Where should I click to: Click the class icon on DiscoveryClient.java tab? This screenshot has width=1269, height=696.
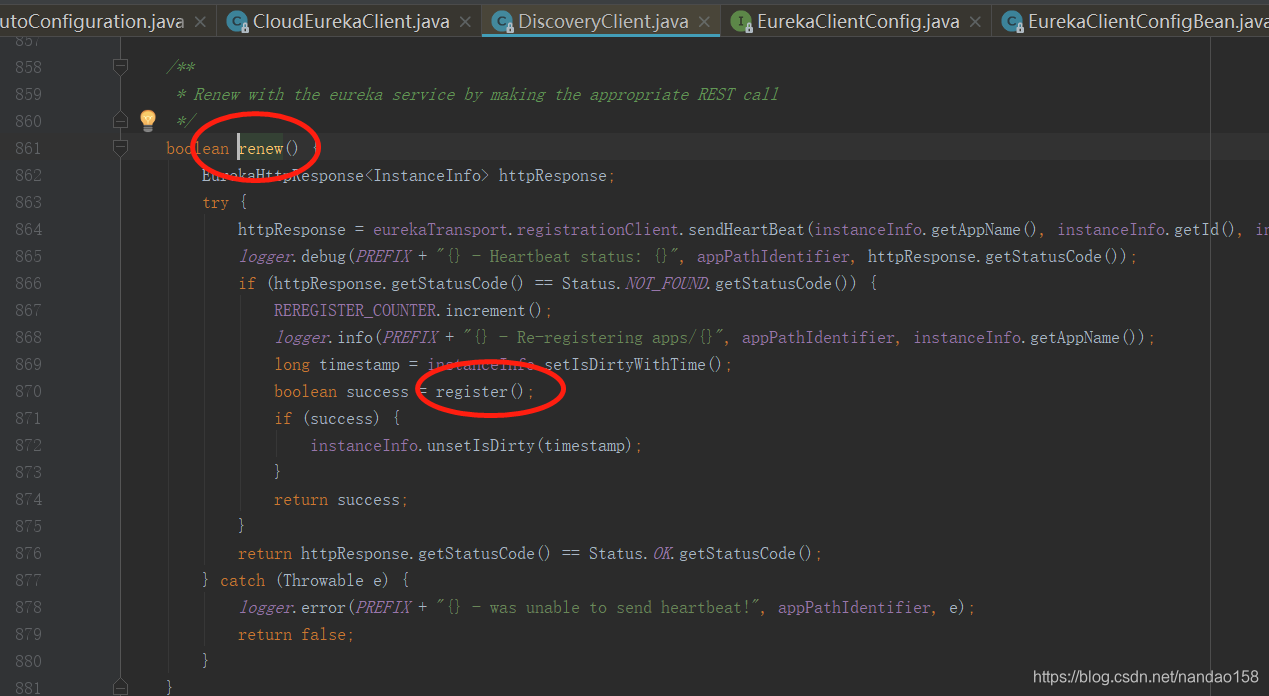tap(502, 21)
